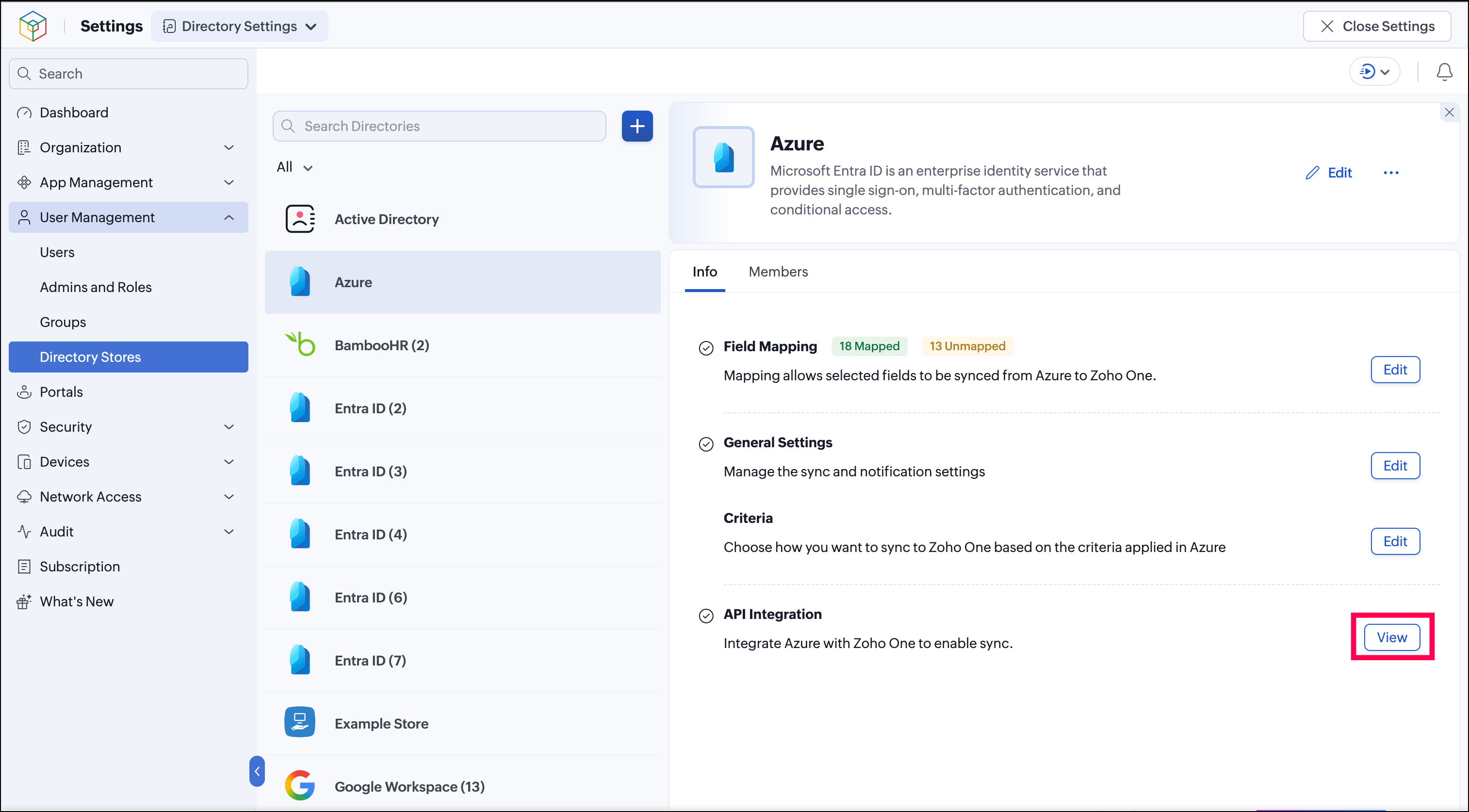Click the 13 Unmapped badge
The width and height of the screenshot is (1469, 812).
[967, 346]
